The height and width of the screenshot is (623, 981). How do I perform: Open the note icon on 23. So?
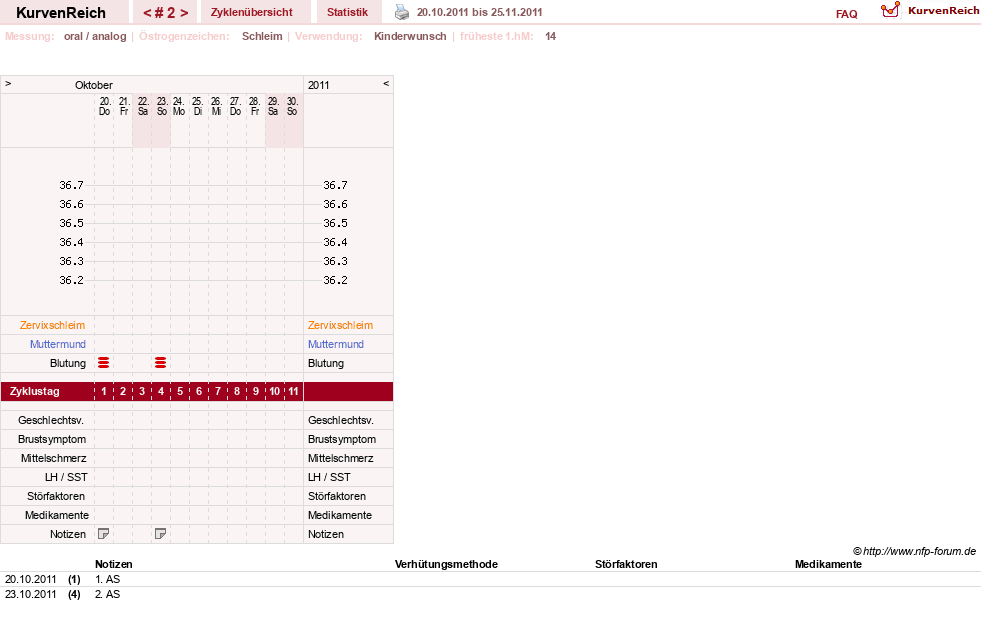[x=161, y=534]
